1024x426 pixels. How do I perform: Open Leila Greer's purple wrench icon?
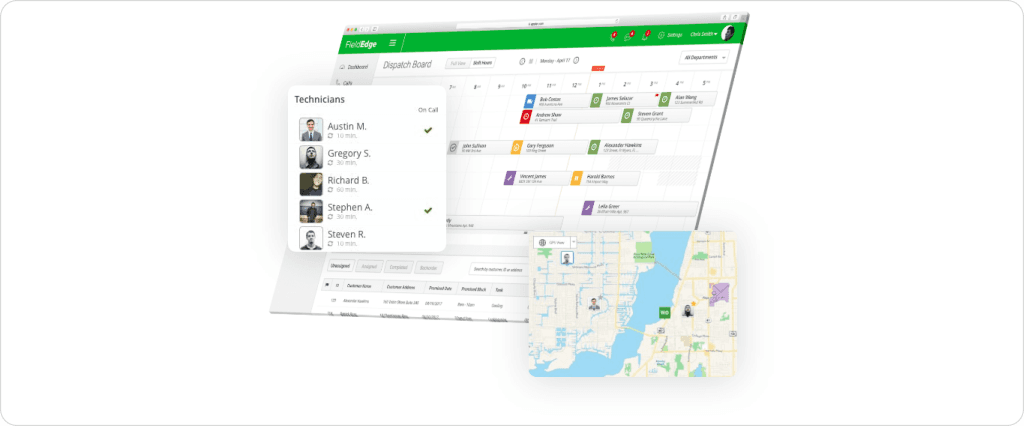(x=588, y=208)
